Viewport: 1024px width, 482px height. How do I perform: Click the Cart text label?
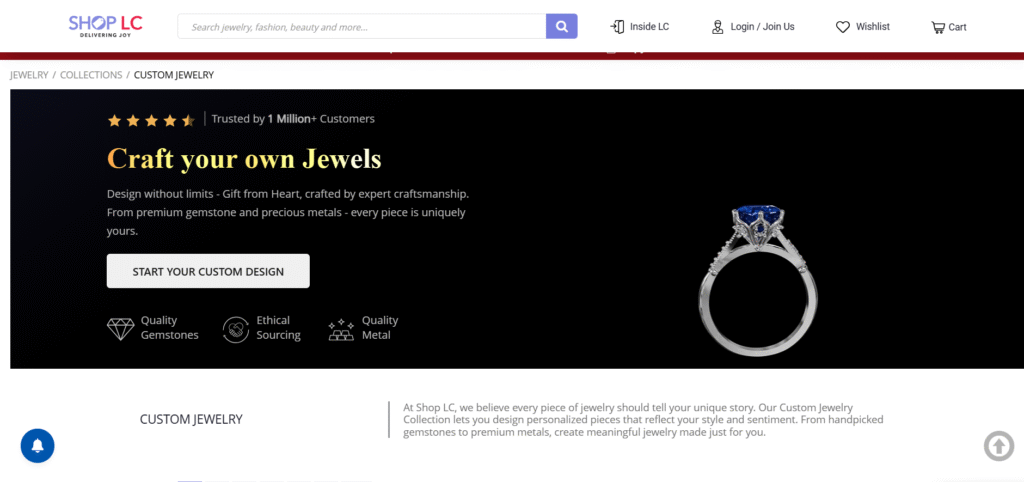point(957,27)
